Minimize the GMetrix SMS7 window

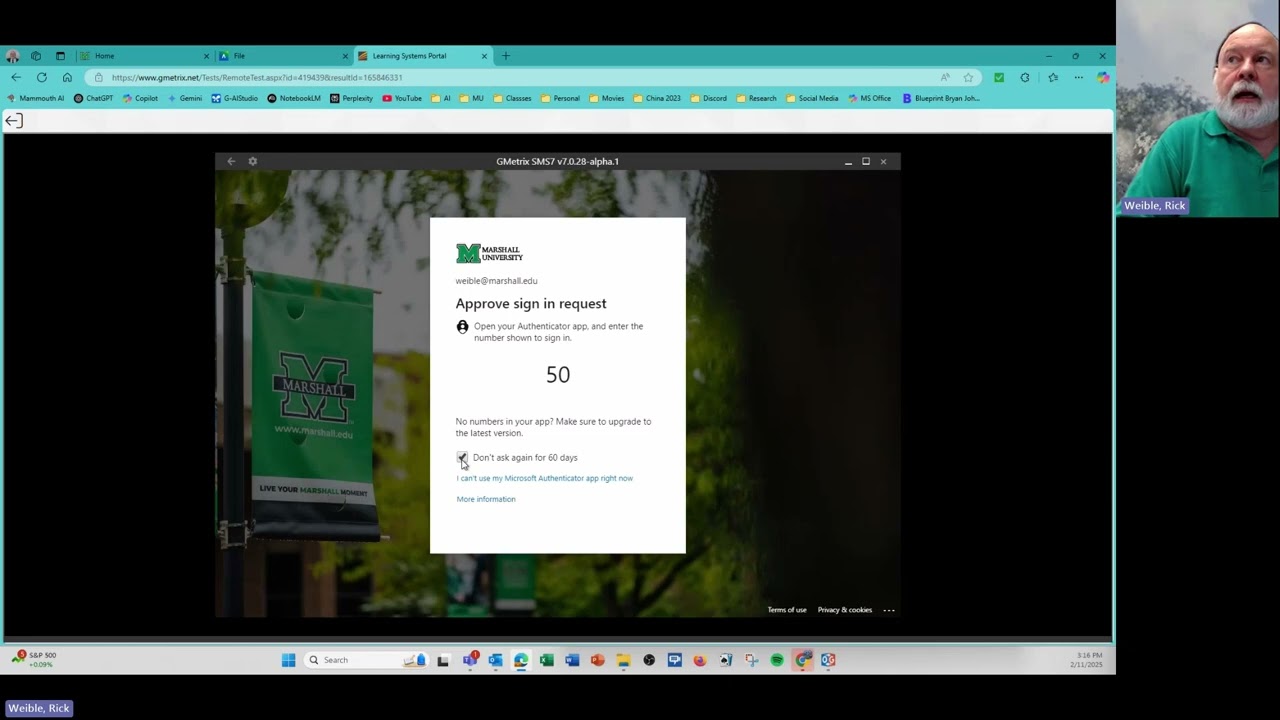tap(848, 161)
